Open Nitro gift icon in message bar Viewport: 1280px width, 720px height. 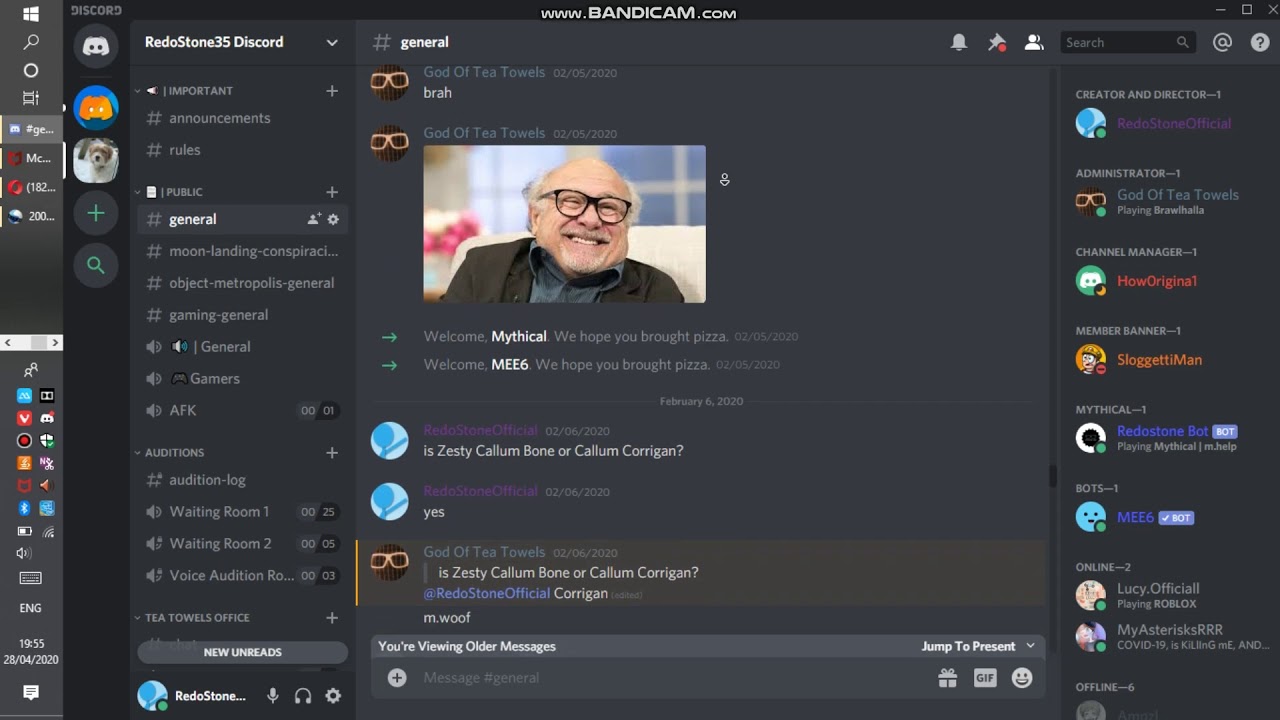tap(947, 678)
